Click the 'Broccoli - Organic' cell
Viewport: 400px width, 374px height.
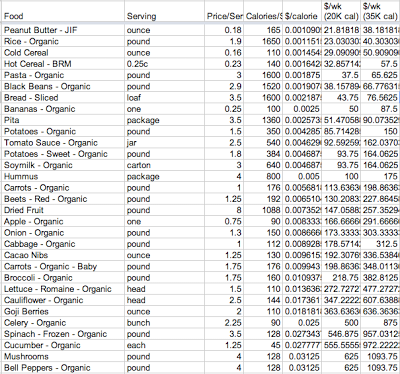(x=63, y=278)
